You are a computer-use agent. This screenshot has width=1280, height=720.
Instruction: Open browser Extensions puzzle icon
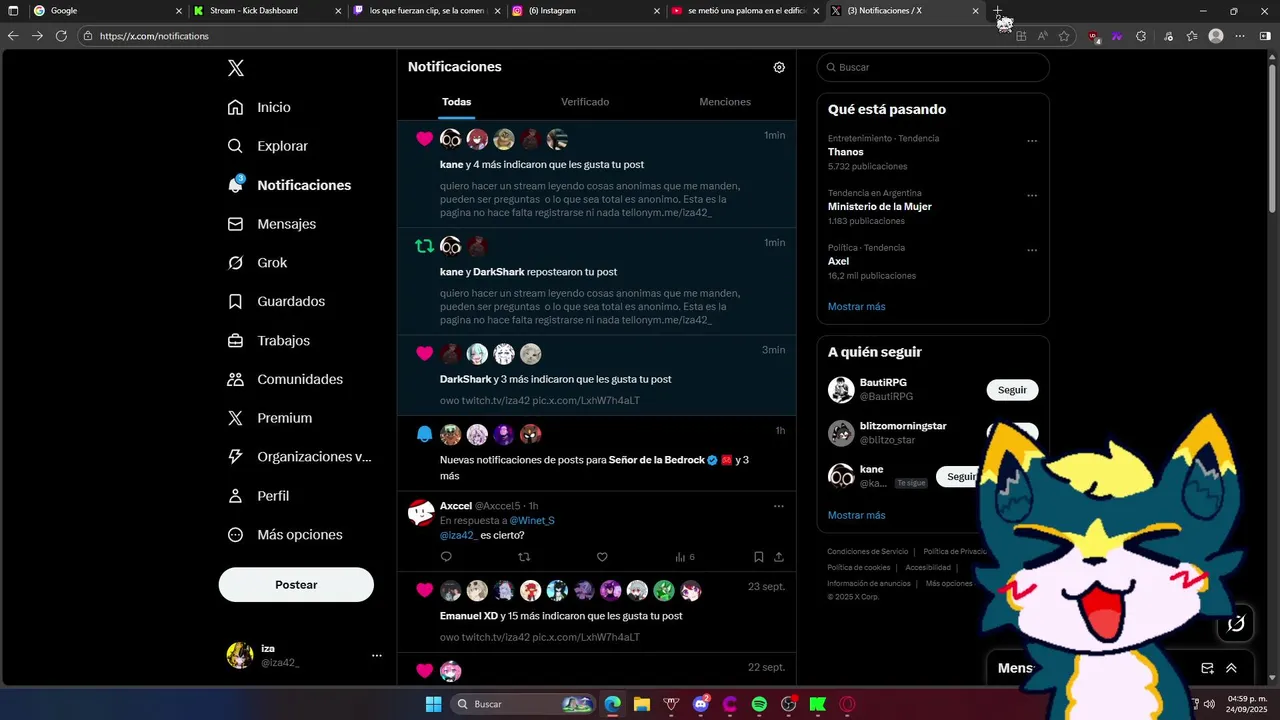pos(1141,36)
